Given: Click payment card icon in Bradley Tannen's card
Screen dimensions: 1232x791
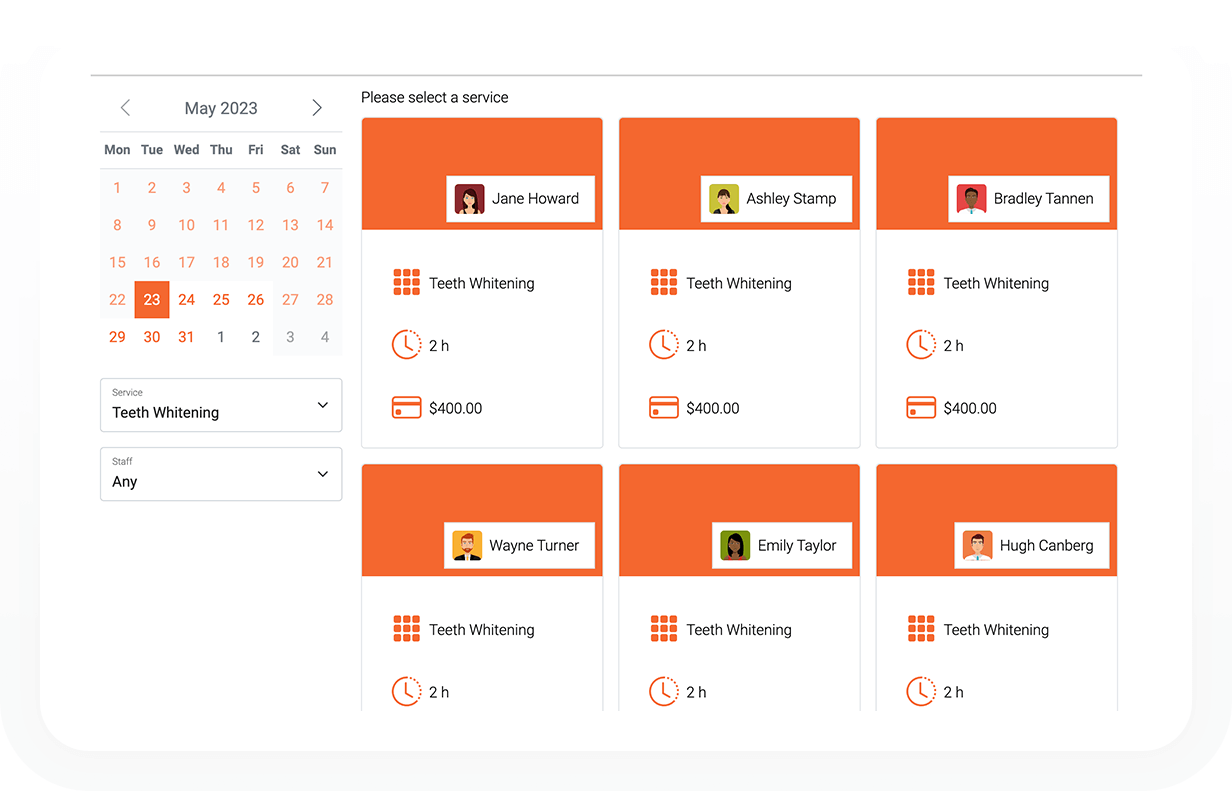Looking at the screenshot, I should (921, 408).
